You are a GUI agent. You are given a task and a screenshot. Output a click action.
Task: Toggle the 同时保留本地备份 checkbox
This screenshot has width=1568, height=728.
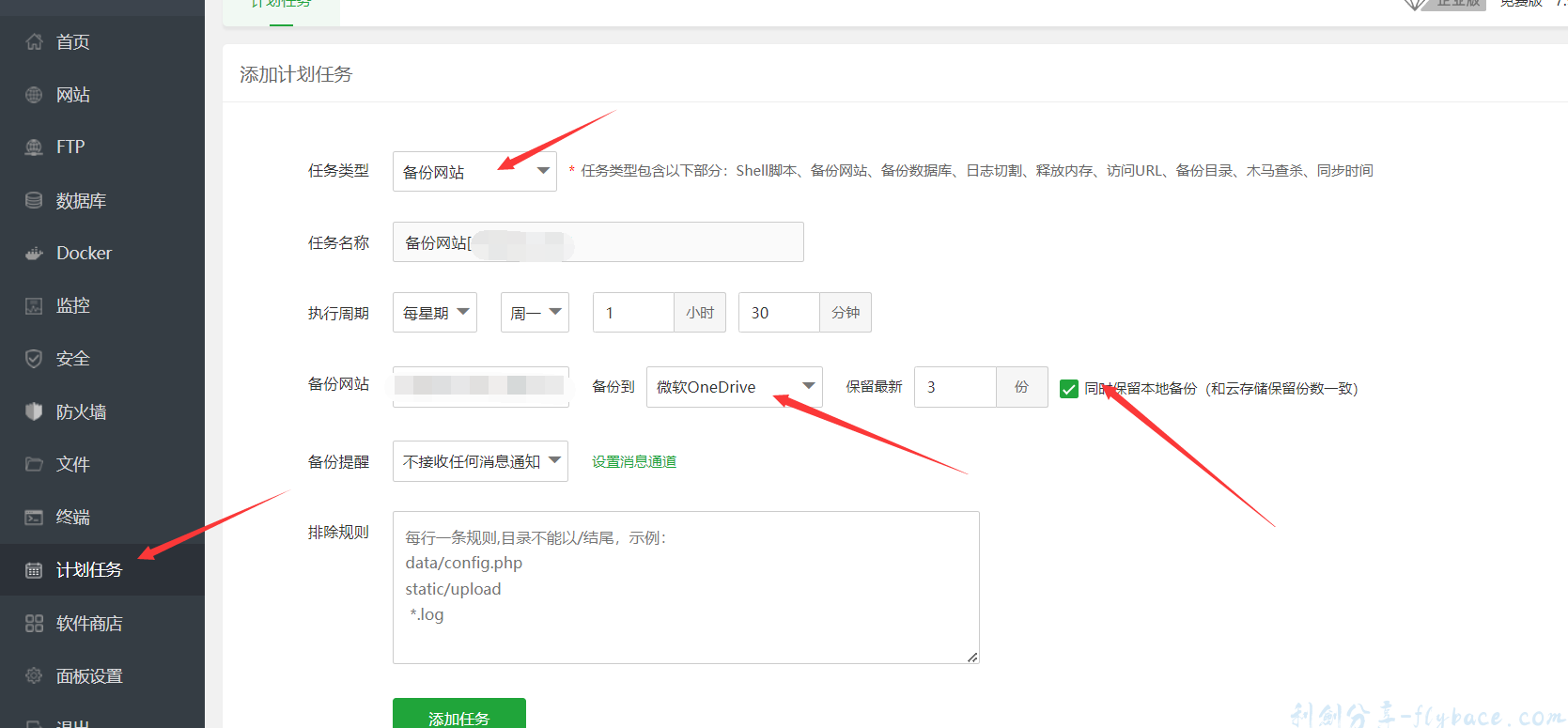(1069, 389)
